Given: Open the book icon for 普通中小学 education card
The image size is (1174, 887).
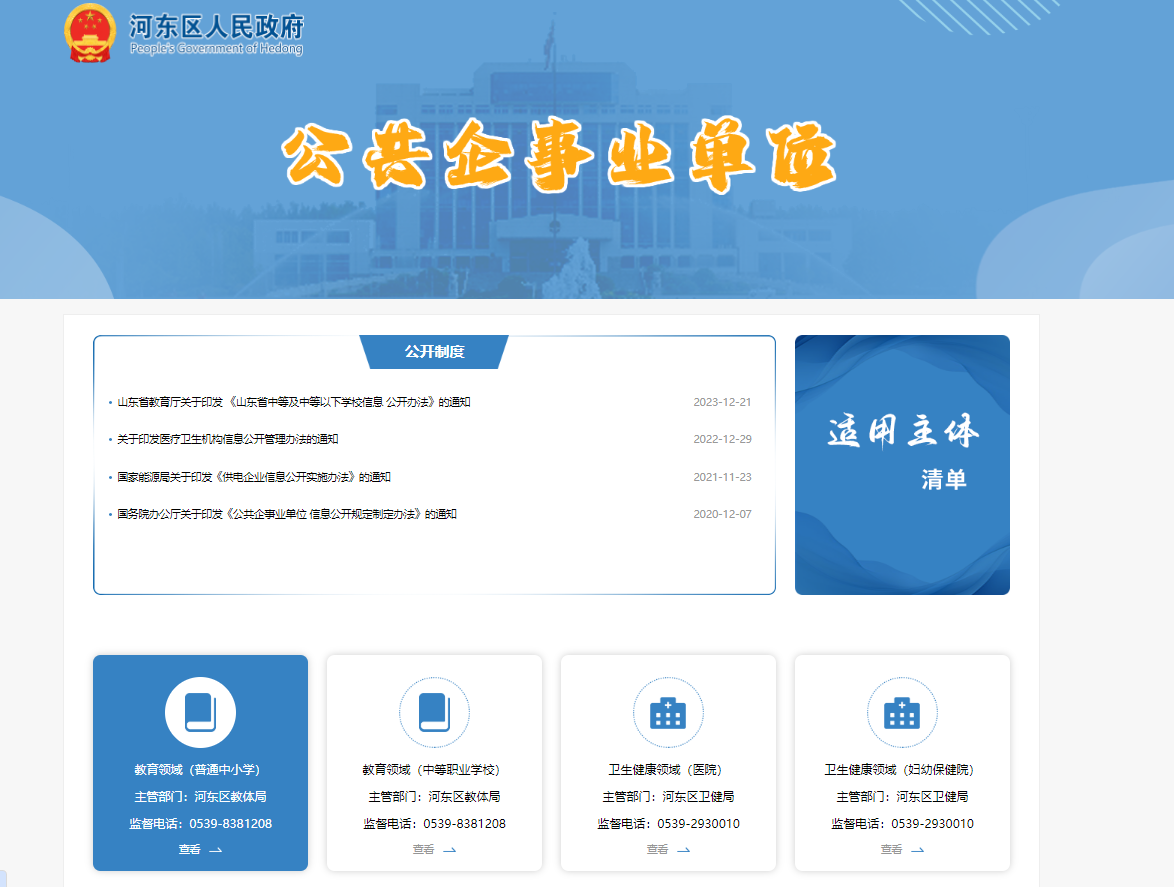Looking at the screenshot, I should coord(201,713).
